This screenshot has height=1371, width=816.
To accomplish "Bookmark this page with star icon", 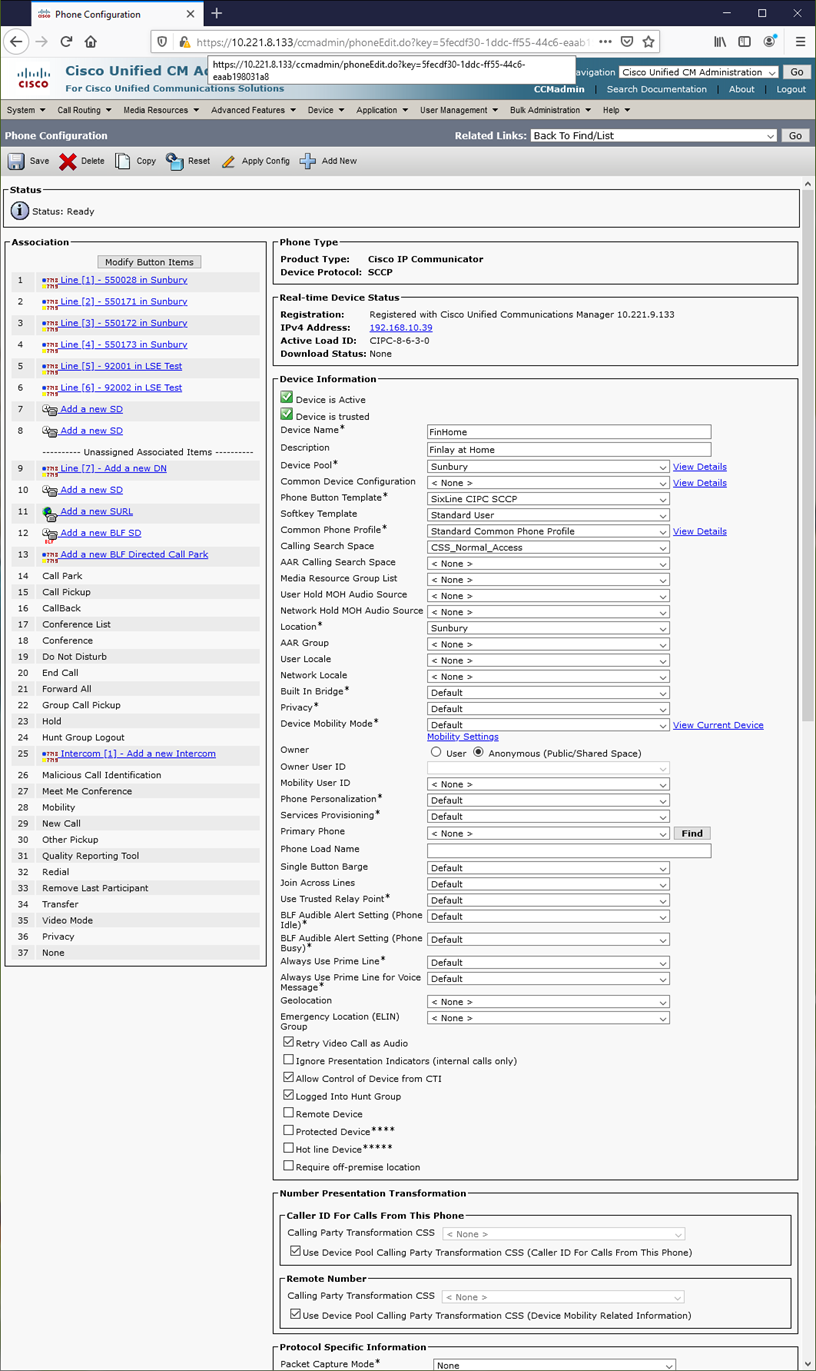I will coord(648,42).
